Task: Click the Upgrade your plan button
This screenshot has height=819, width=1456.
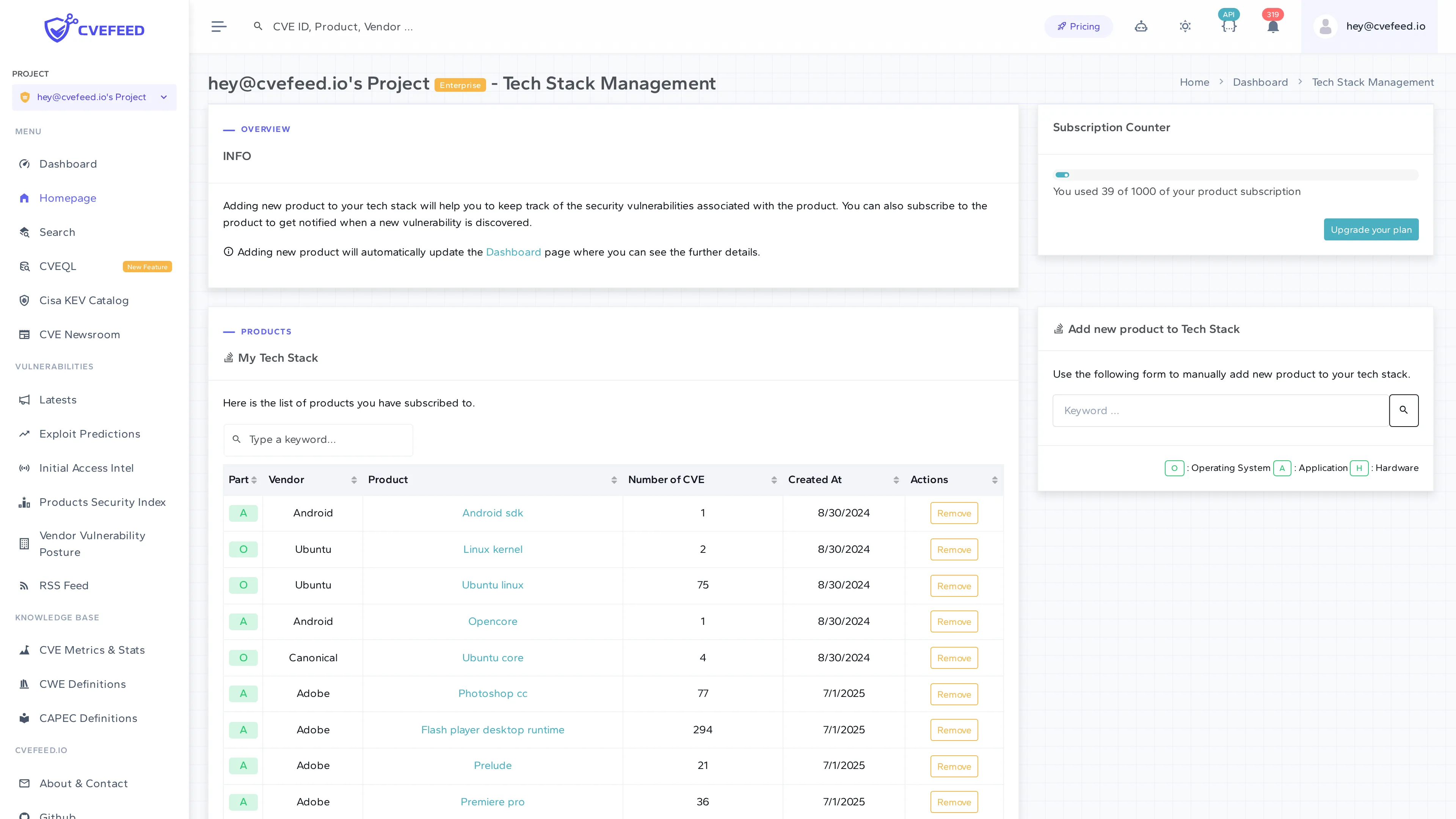Action: click(x=1371, y=229)
